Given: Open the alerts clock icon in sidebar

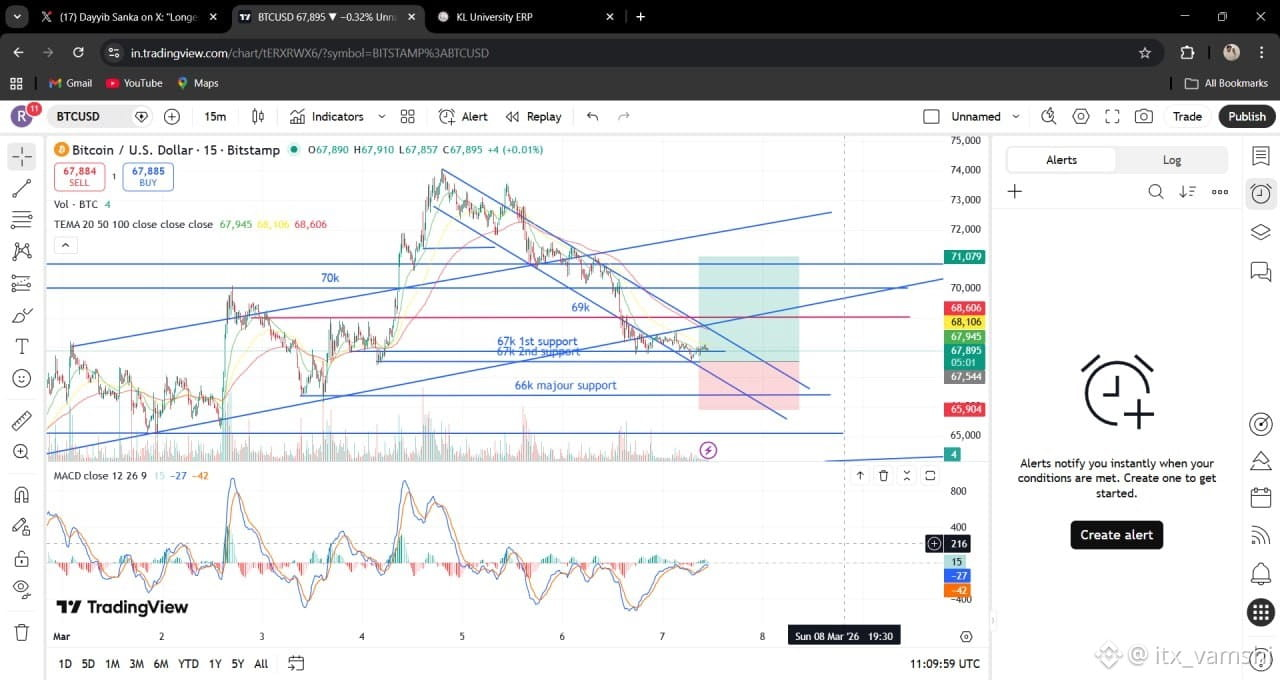Looking at the screenshot, I should coord(1261,194).
